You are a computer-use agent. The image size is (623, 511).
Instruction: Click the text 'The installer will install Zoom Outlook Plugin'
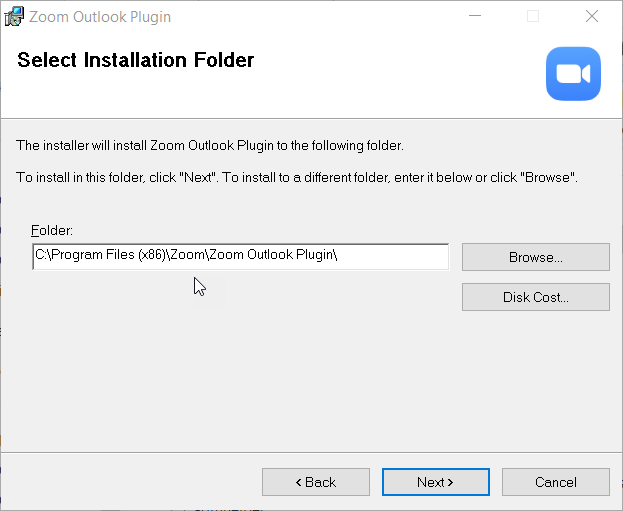coord(145,146)
